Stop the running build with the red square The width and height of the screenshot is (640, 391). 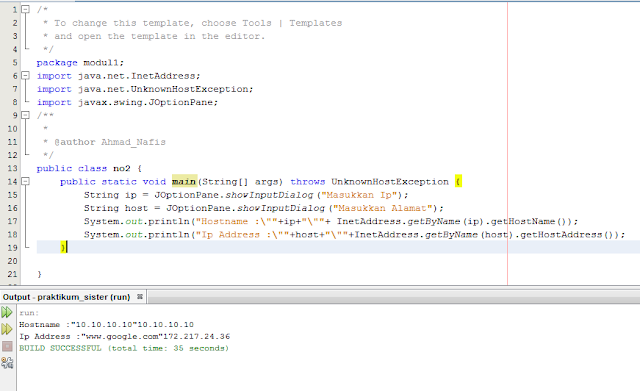coord(7,347)
